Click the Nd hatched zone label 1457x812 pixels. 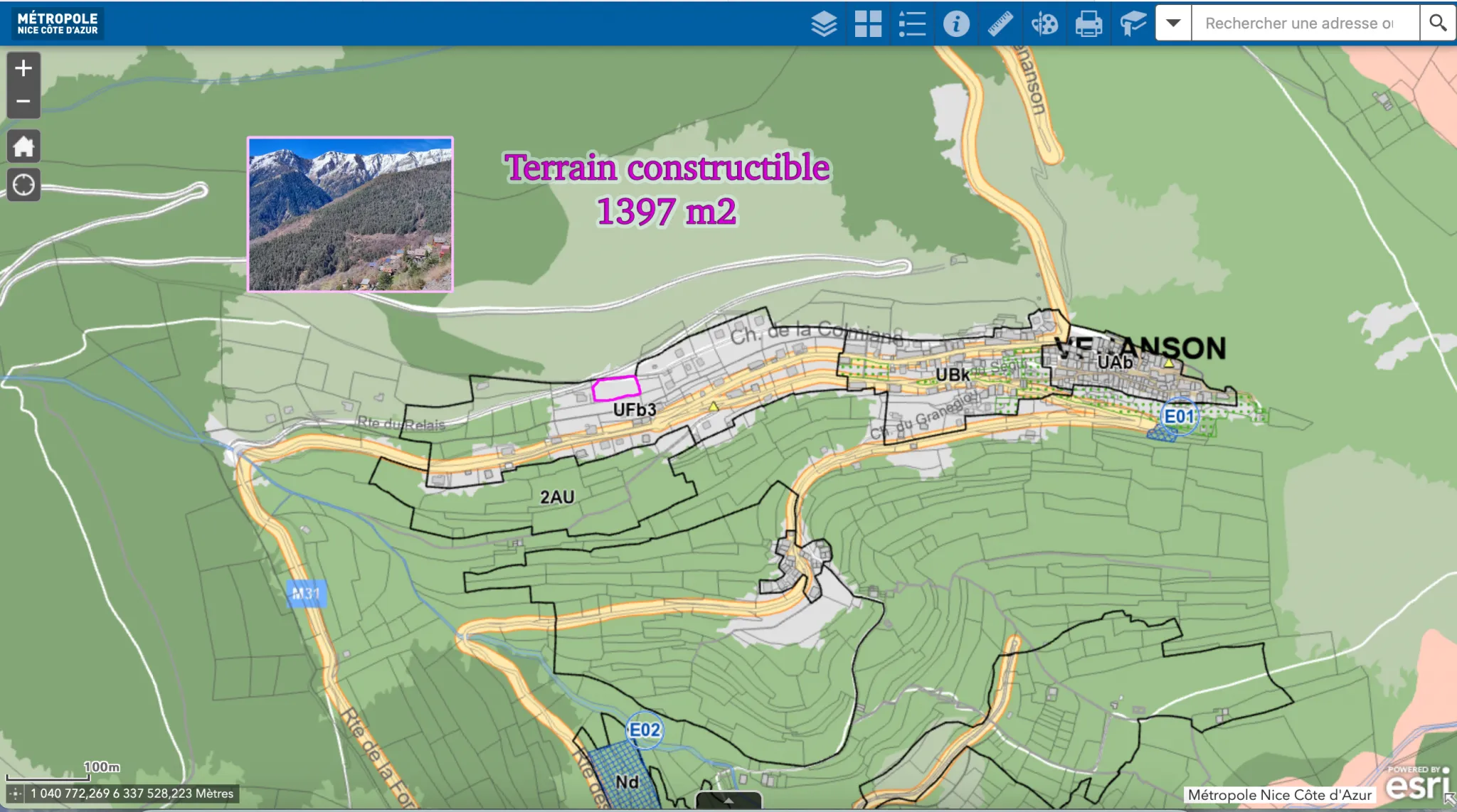click(x=627, y=782)
